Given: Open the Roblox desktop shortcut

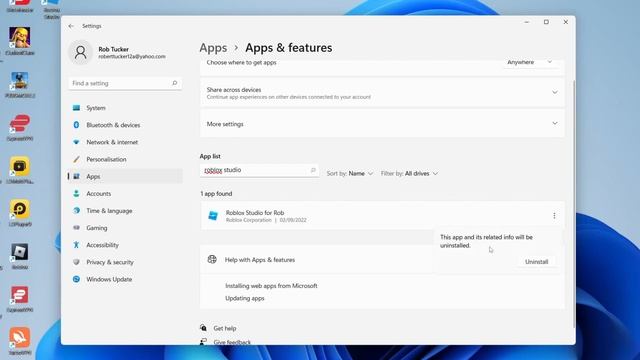Looking at the screenshot, I should (x=20, y=255).
